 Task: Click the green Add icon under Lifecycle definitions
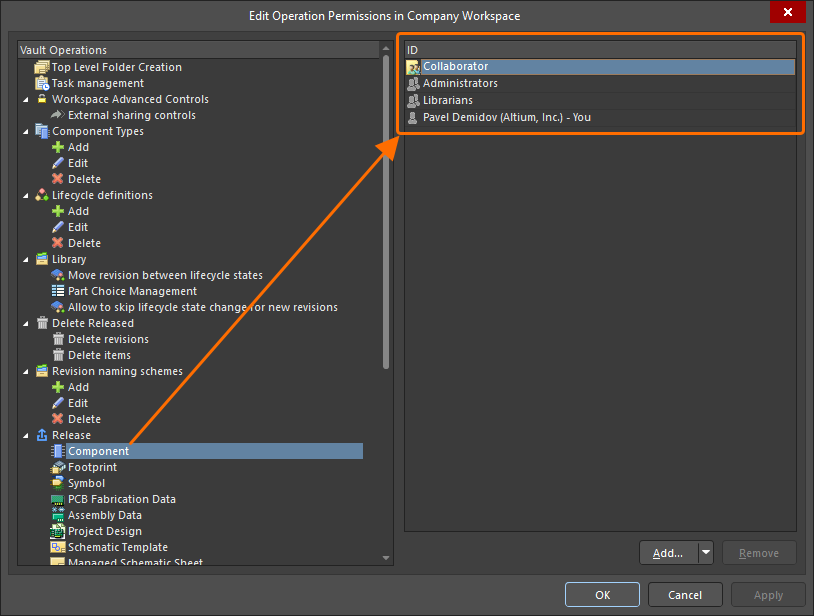(x=58, y=211)
